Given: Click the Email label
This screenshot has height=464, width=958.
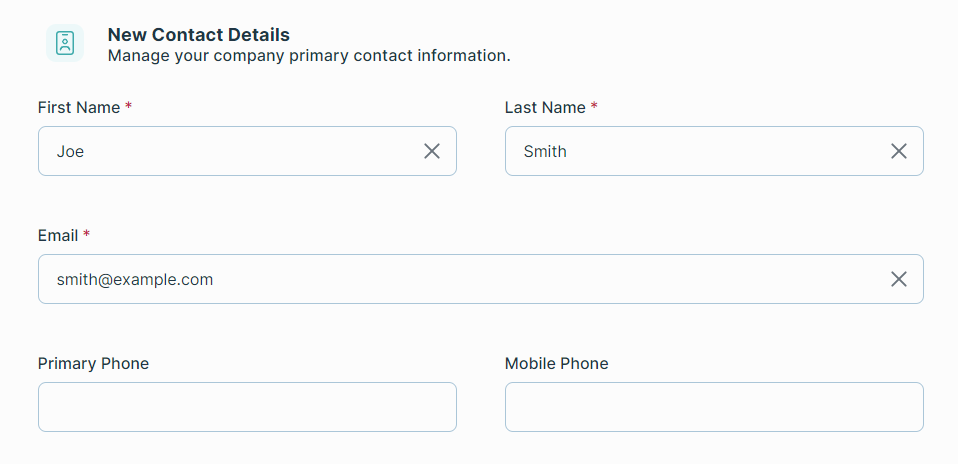Looking at the screenshot, I should click(x=58, y=235).
